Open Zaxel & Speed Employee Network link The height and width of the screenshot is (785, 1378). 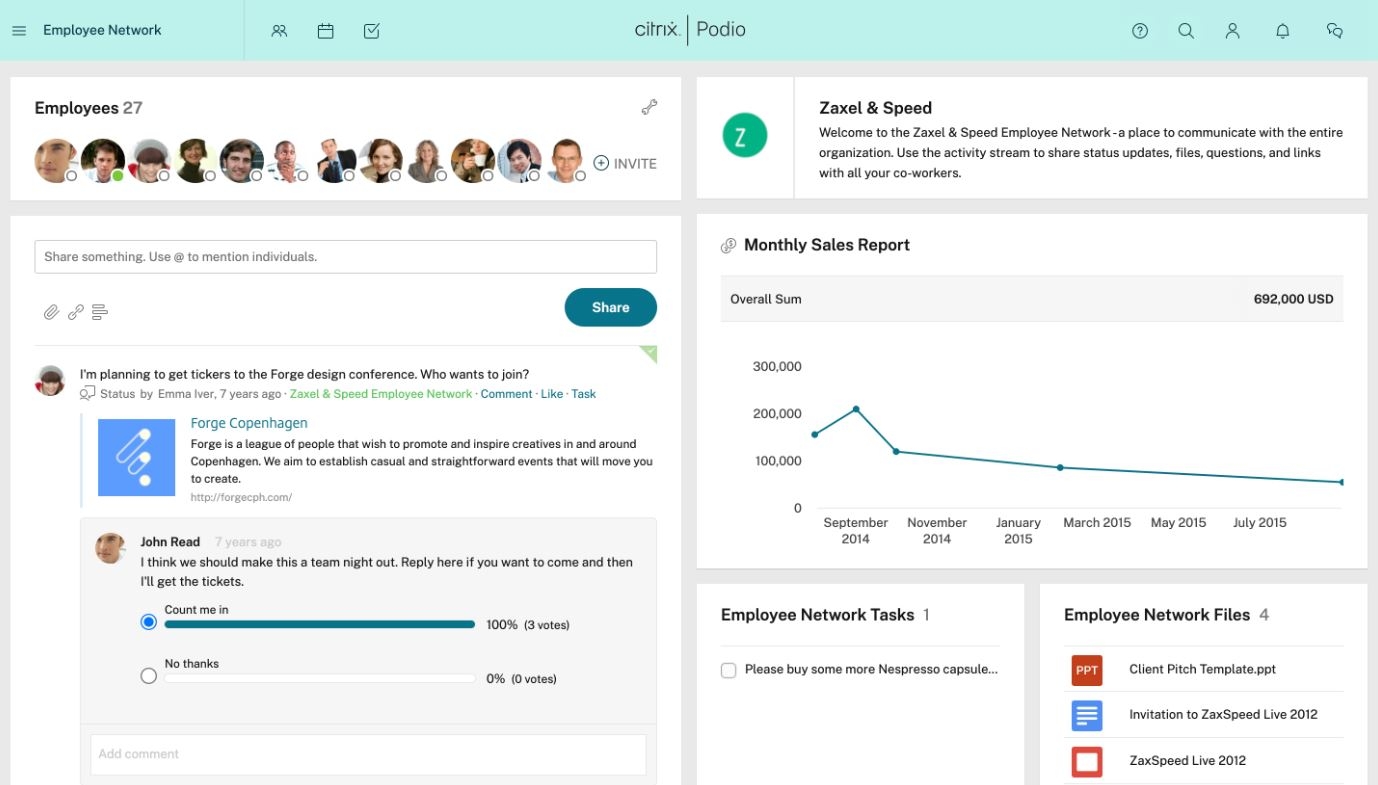pos(381,394)
